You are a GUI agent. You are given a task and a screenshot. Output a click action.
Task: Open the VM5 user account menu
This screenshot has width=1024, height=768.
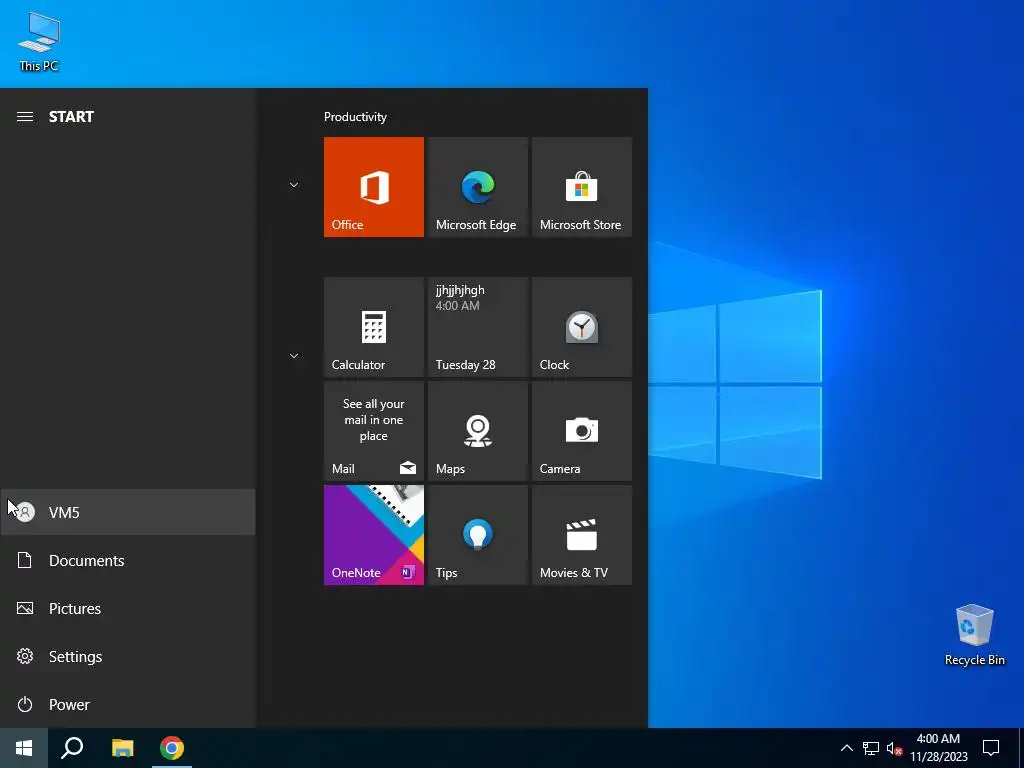pyautogui.click(x=128, y=512)
